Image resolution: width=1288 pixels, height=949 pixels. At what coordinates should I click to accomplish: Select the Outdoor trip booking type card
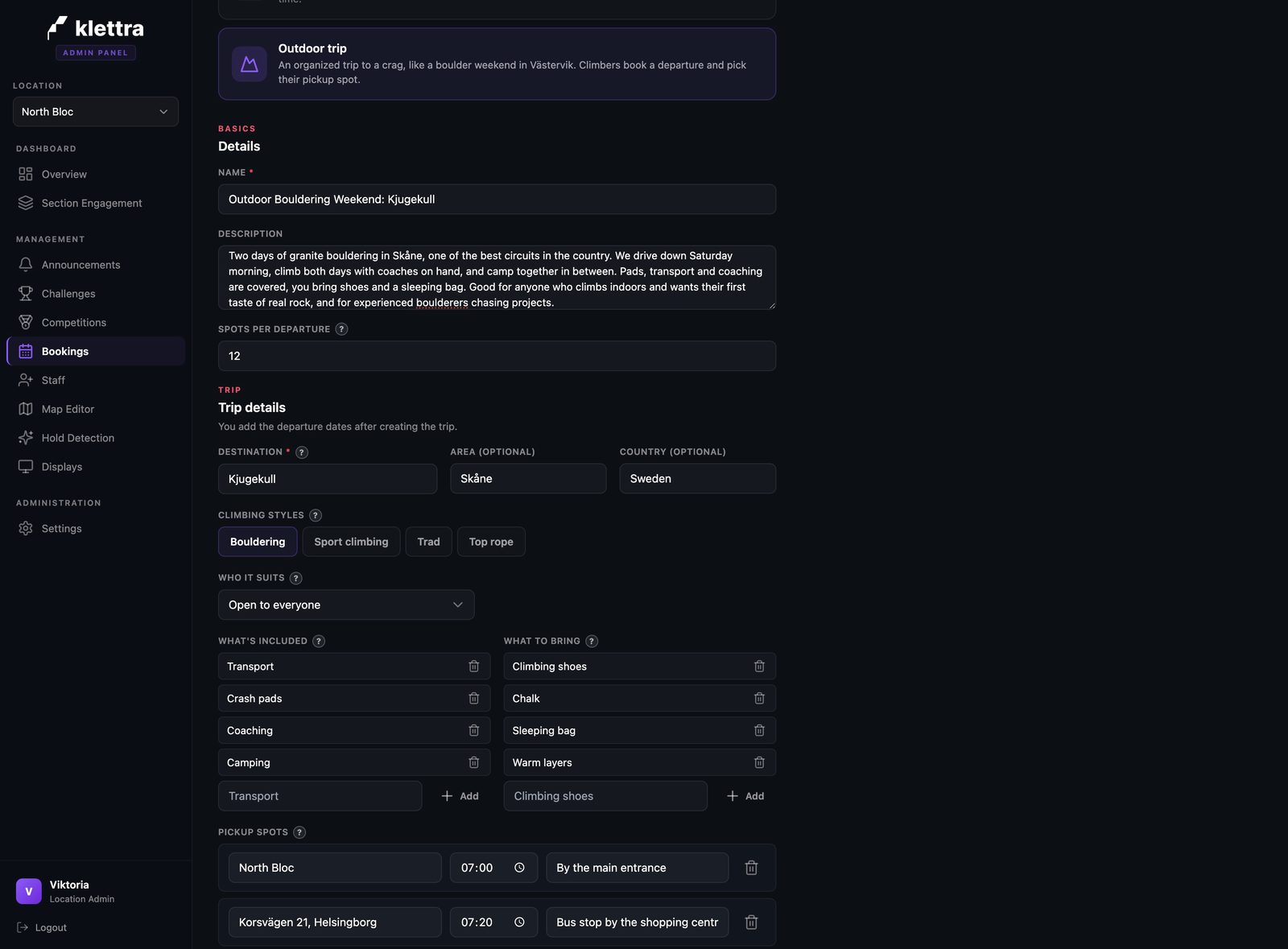pyautogui.click(x=497, y=64)
